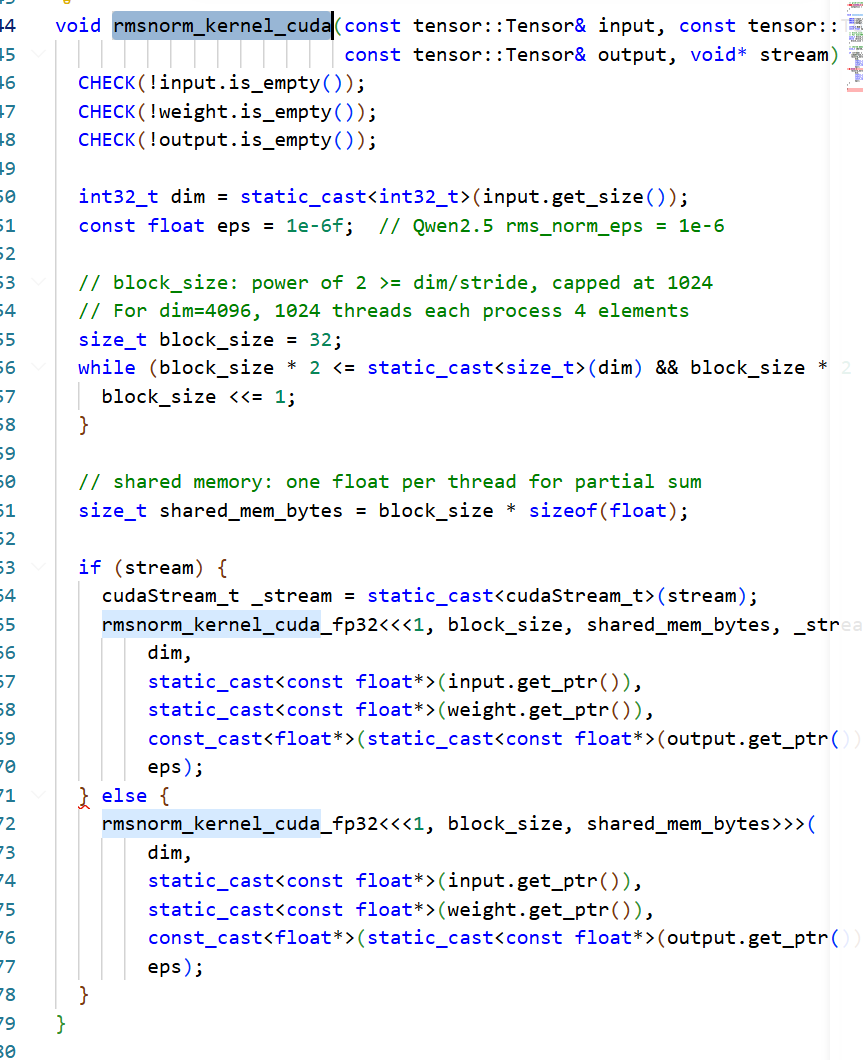Collapse the while loop fold arrow
This screenshot has width=863, height=1060.
(x=39, y=367)
